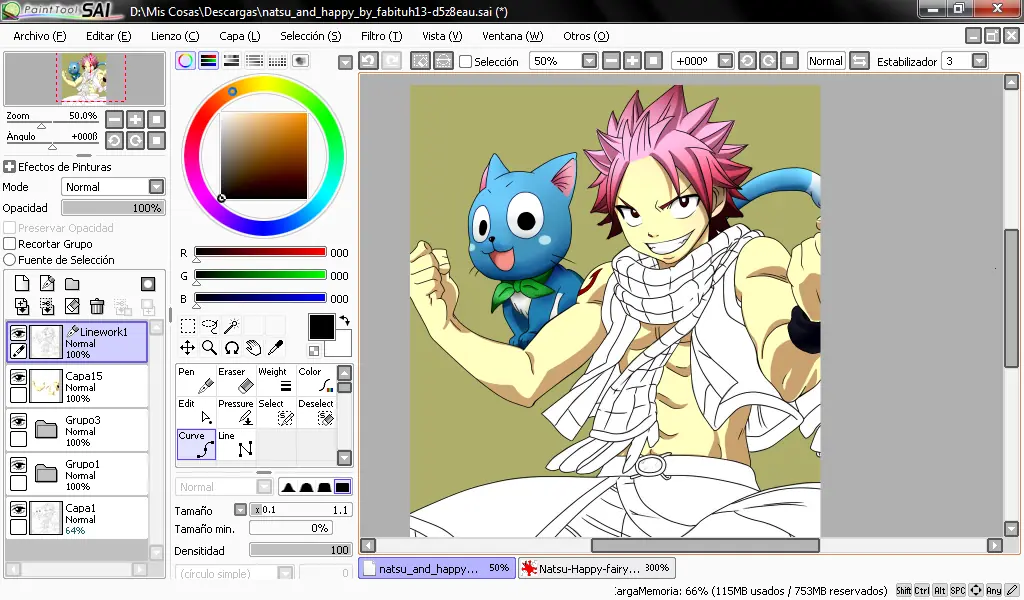Select Fuente de Selección radio button
This screenshot has width=1024, height=600.
10,260
